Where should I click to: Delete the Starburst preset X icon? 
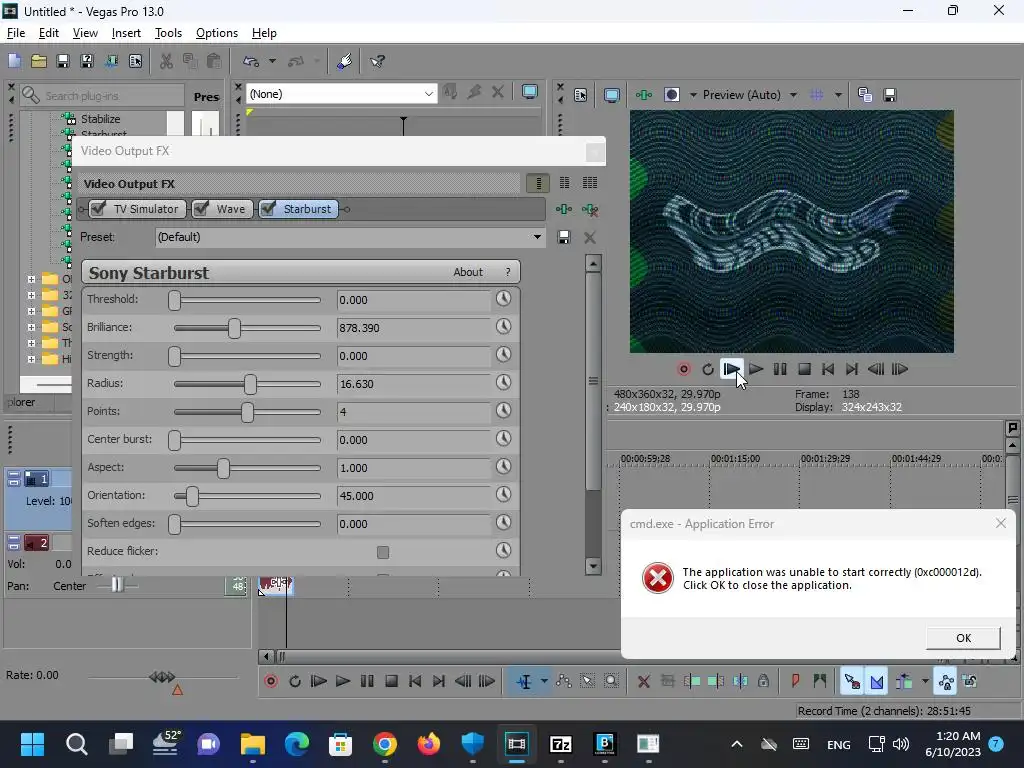pos(590,237)
